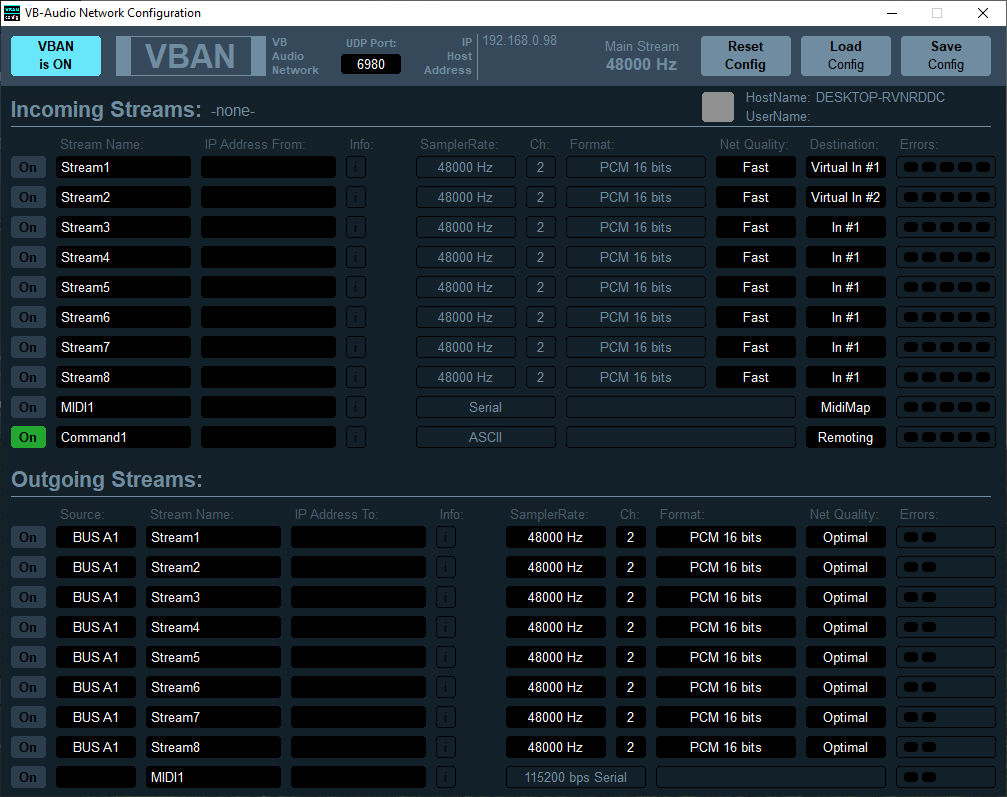Toggle incoming Stream6 On button

pos(28,317)
